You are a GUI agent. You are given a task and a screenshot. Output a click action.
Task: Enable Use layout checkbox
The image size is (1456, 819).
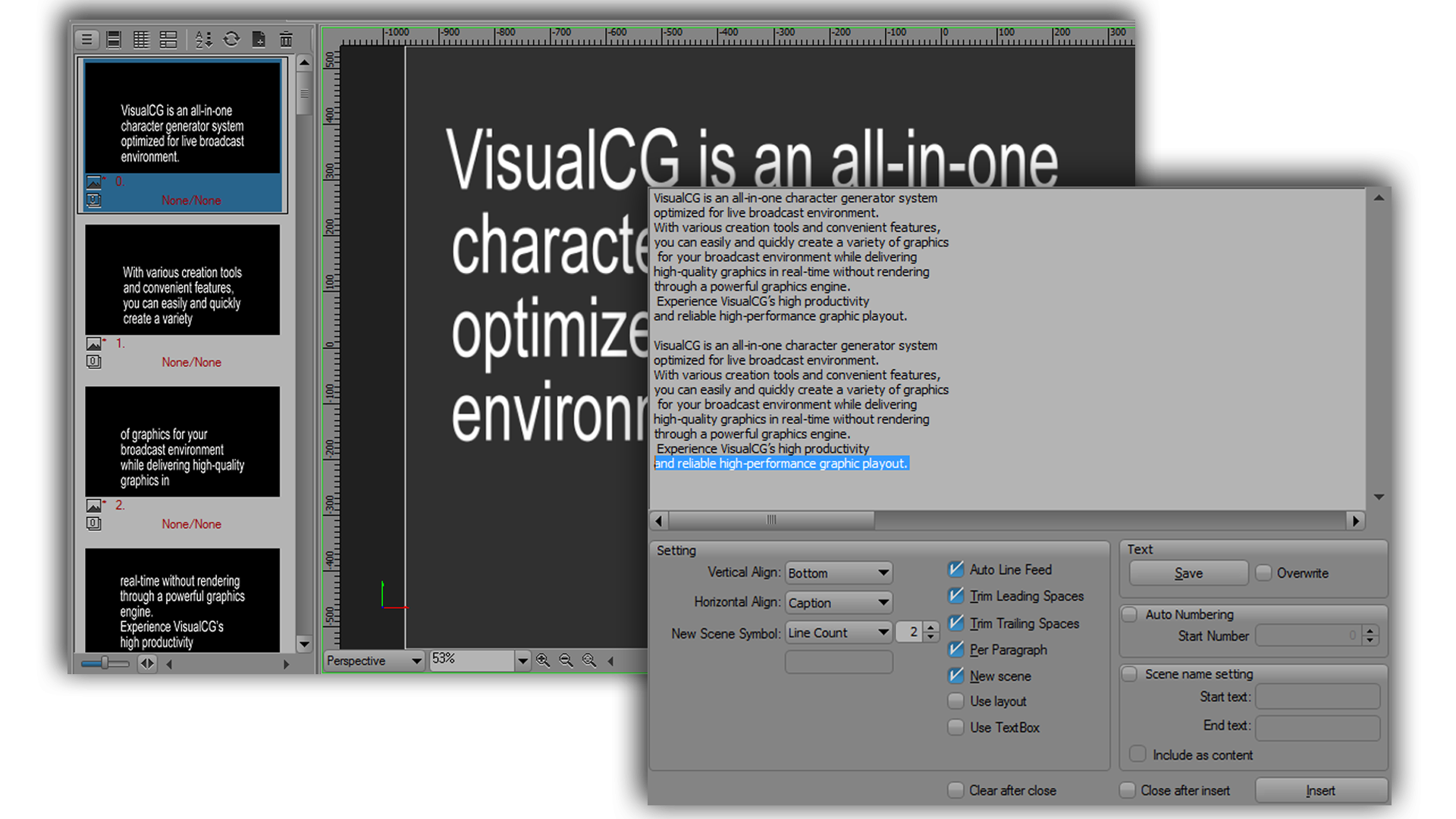955,701
